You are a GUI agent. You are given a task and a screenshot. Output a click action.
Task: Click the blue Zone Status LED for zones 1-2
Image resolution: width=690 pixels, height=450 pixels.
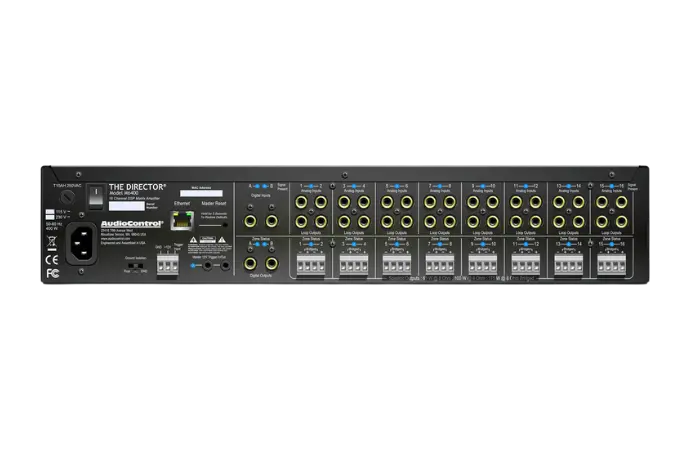[310, 243]
